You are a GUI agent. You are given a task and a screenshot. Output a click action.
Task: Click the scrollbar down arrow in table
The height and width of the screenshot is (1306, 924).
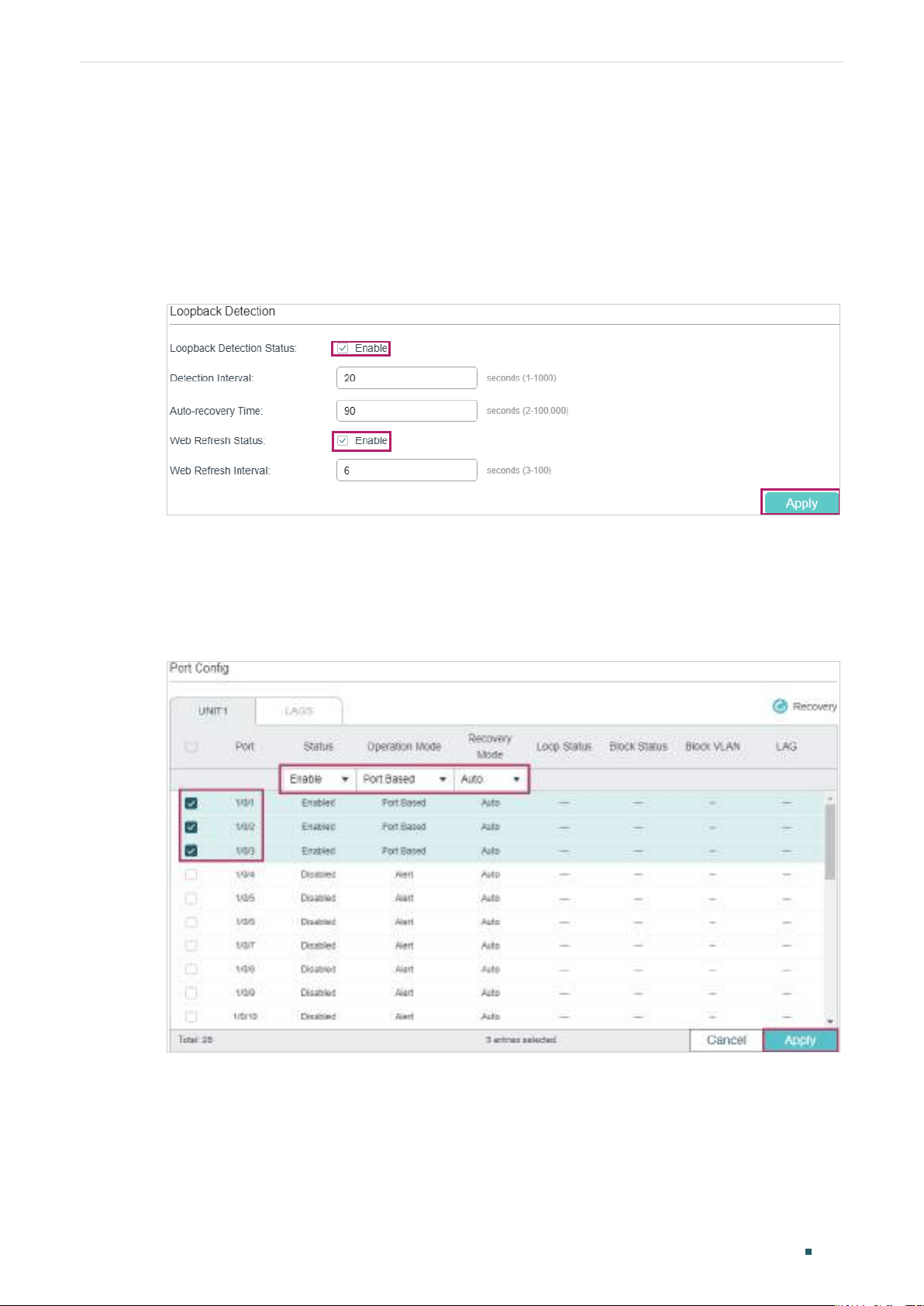pos(830,1022)
